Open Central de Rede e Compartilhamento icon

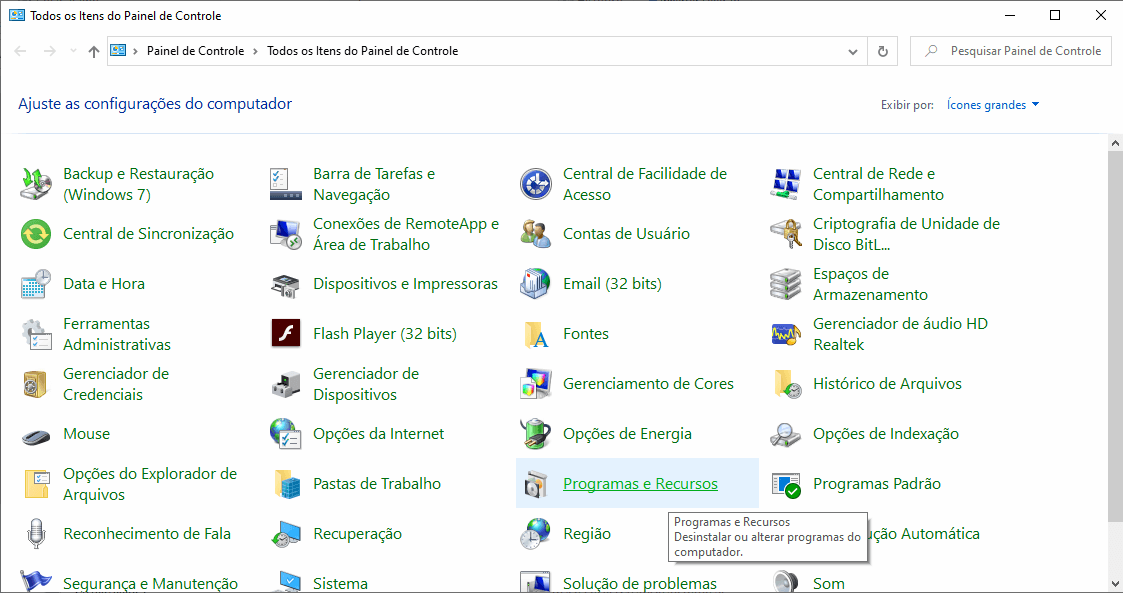pos(786,184)
